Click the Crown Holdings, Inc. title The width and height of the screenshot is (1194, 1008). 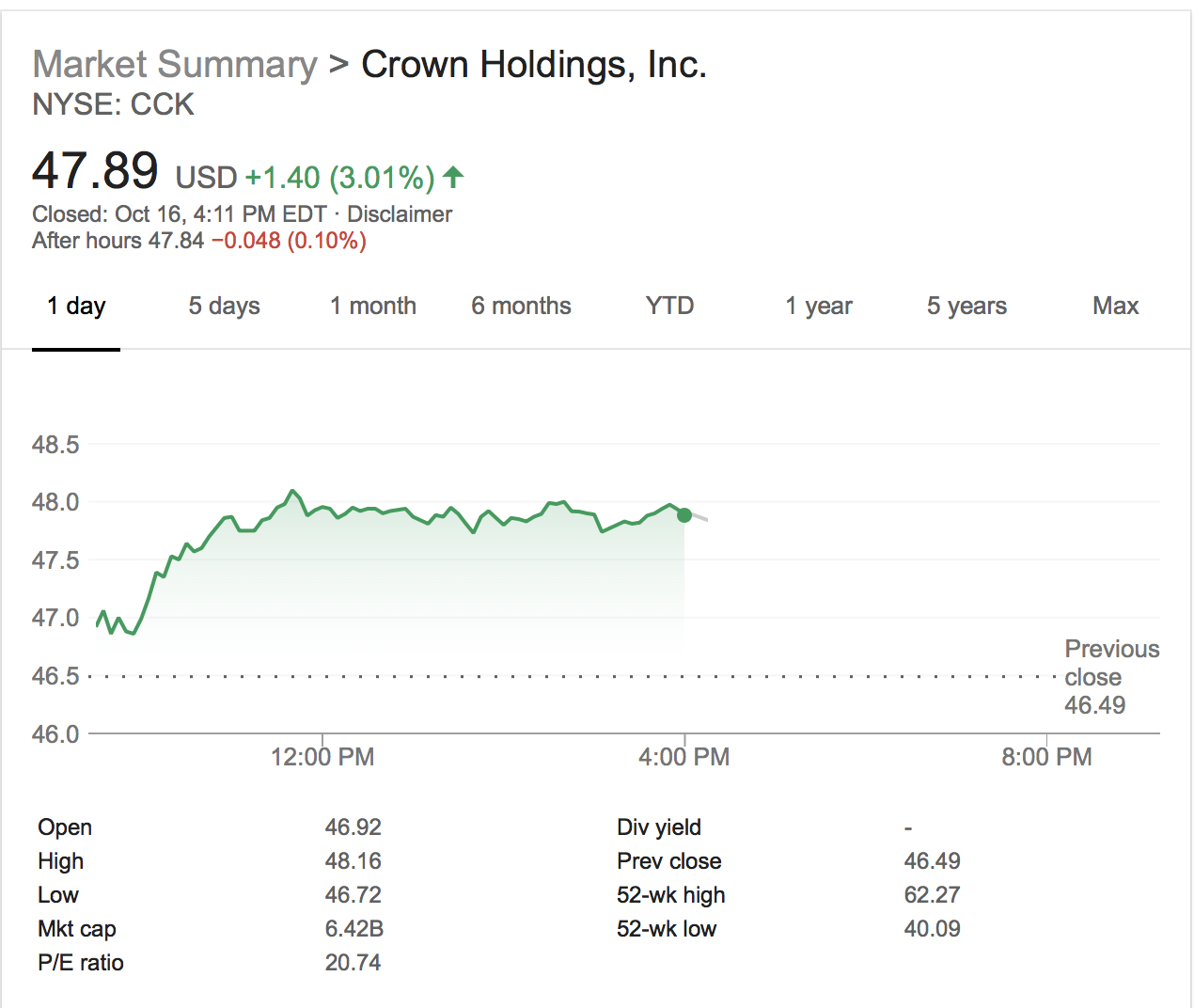point(534,64)
